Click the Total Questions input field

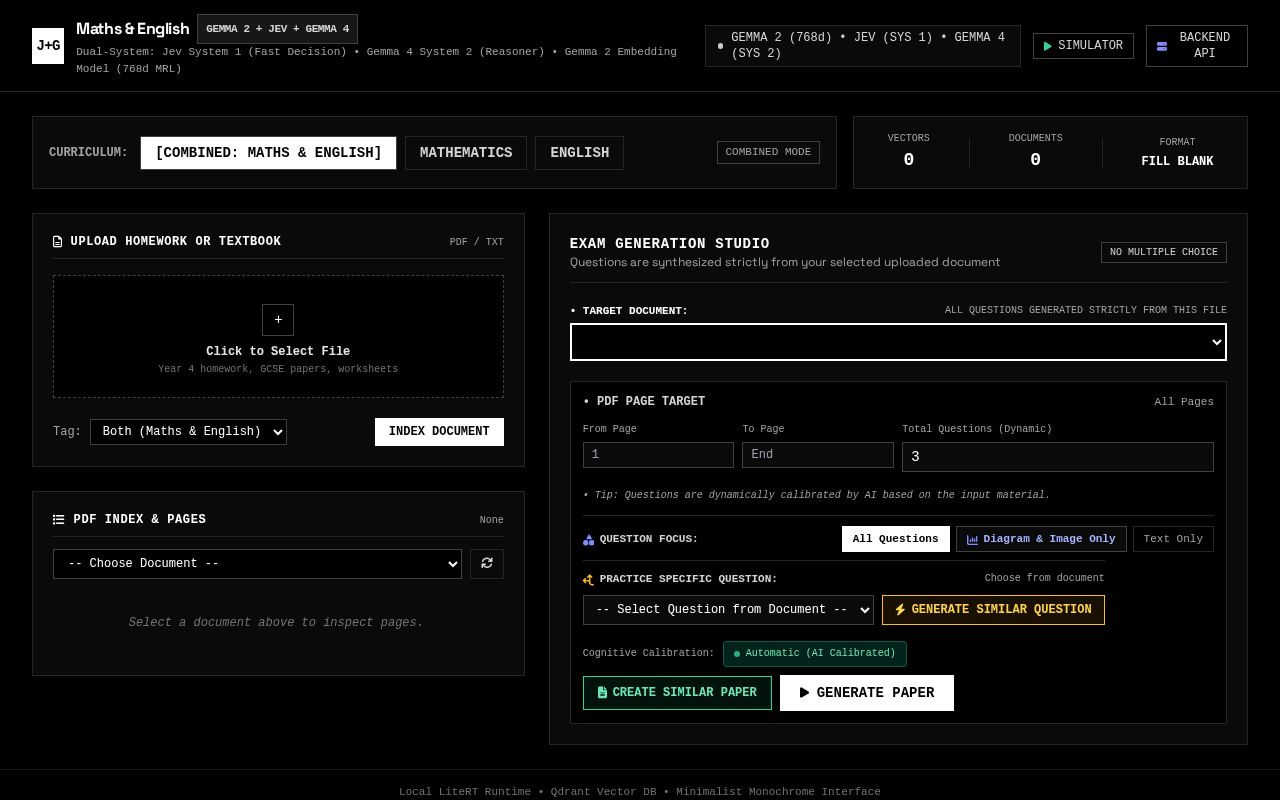(1057, 457)
